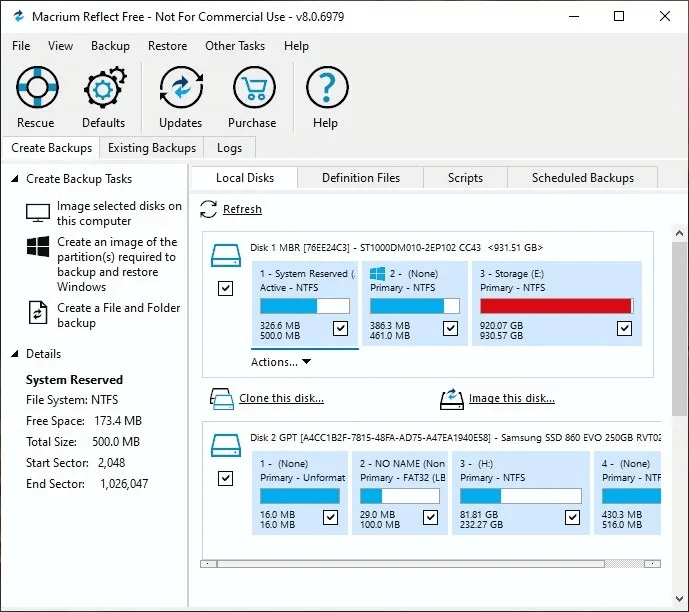Click the 'Free Space: 173.4 MB' detail
Screen dimensions: 689x612
click(x=83, y=420)
